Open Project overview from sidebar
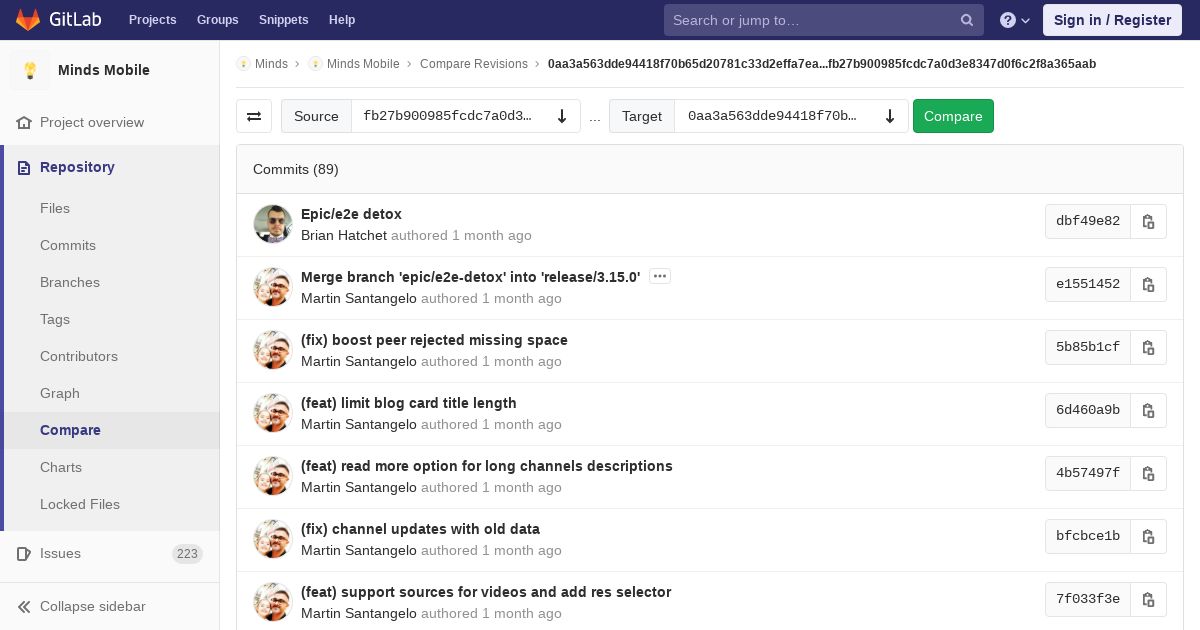This screenshot has width=1200, height=630. (x=92, y=122)
